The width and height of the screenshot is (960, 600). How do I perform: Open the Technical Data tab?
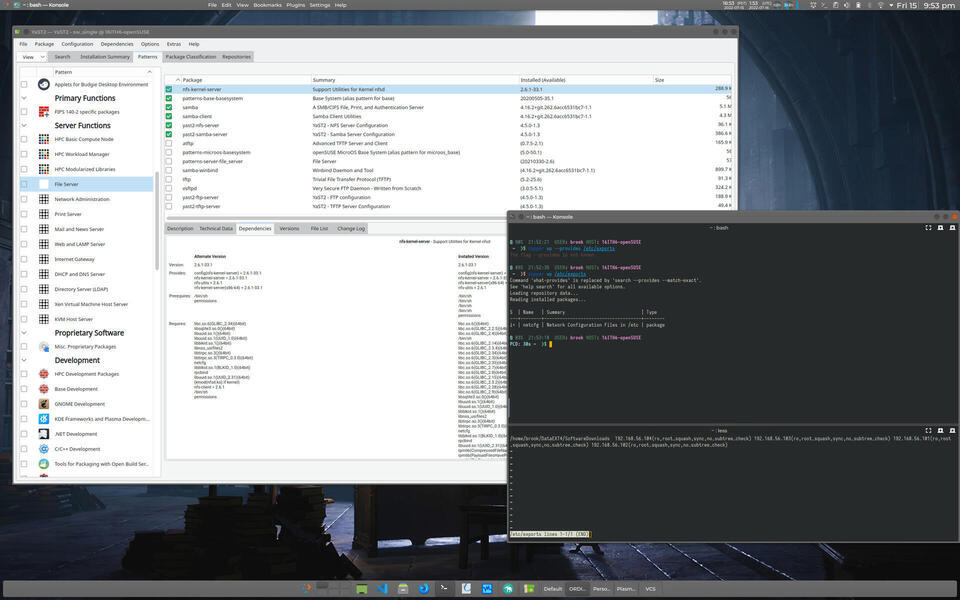(216, 228)
